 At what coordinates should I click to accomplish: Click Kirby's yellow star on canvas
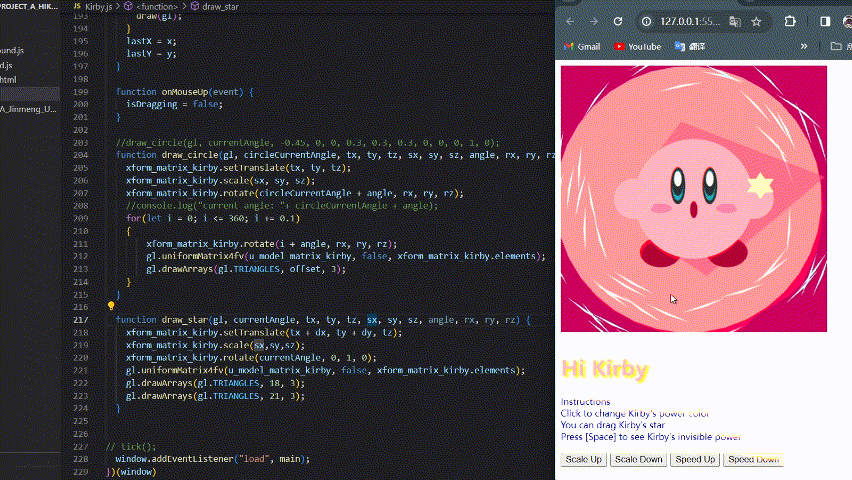760,185
